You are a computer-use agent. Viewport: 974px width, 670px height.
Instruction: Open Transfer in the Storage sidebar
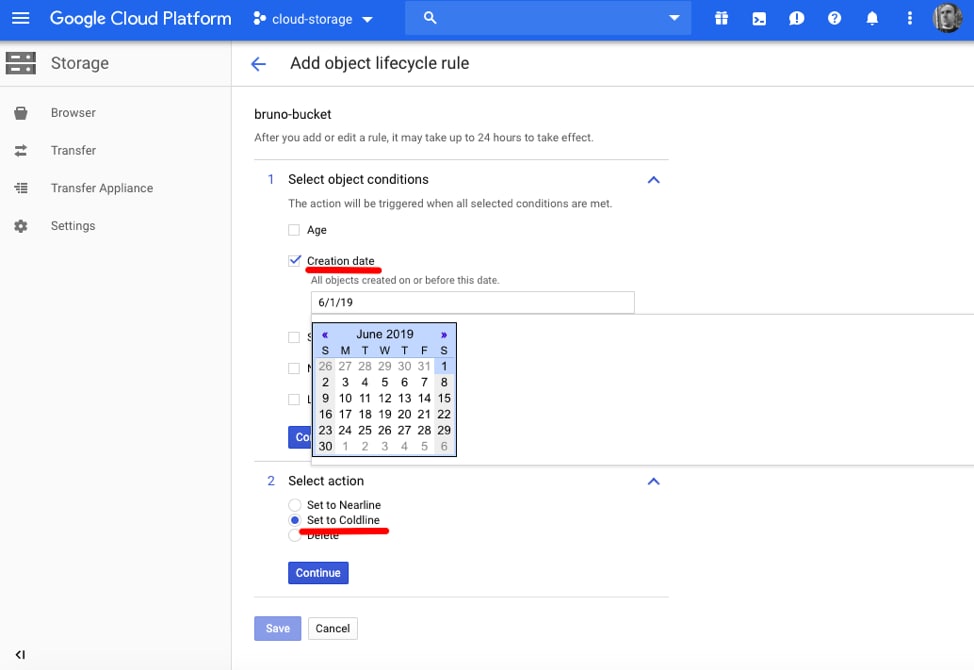click(73, 151)
